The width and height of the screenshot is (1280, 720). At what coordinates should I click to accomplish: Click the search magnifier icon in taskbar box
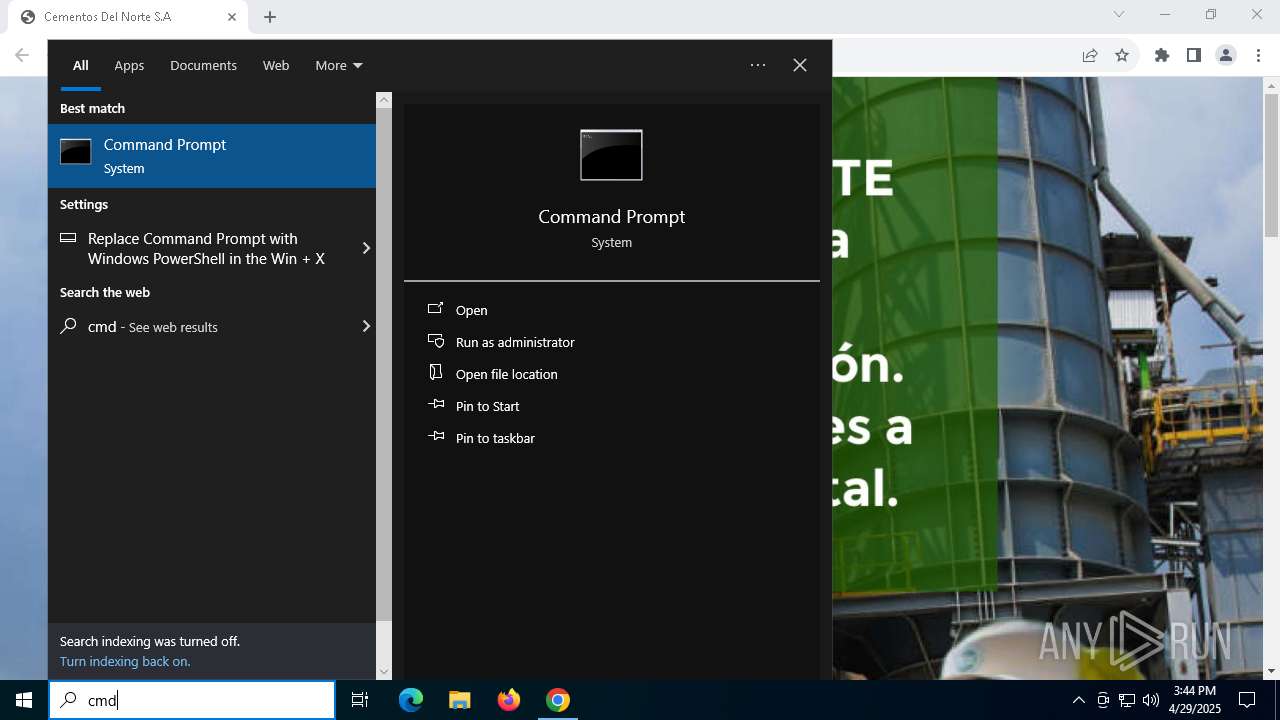(x=68, y=700)
